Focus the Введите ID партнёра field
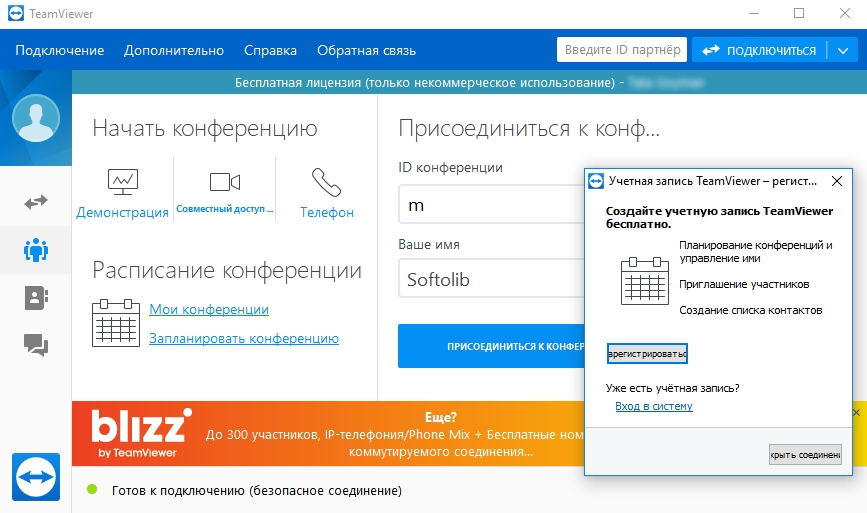This screenshot has height=513, width=867. [622, 50]
